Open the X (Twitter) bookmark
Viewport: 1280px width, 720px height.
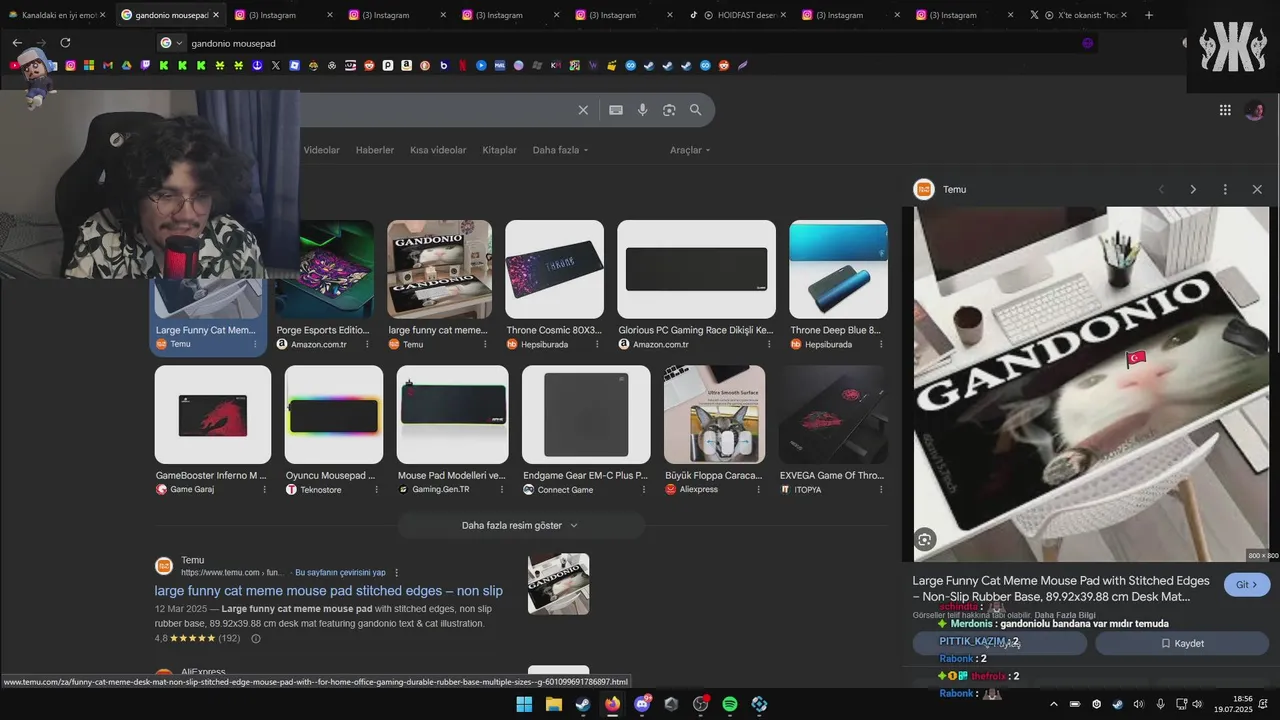click(276, 65)
